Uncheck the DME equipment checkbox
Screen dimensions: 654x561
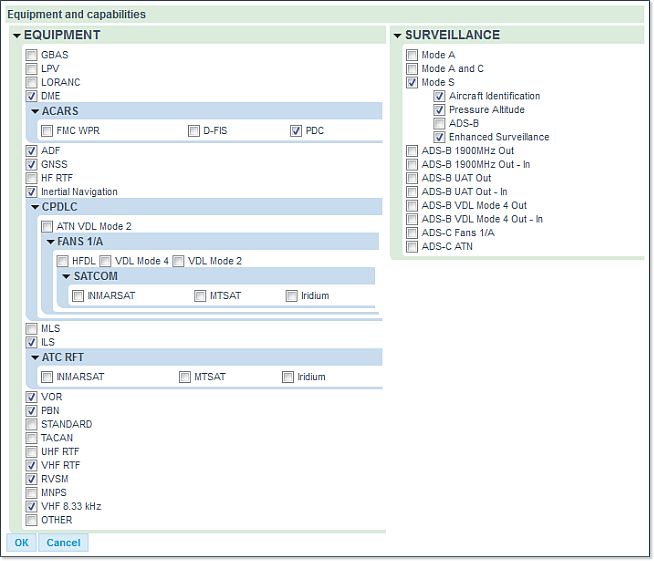32,96
